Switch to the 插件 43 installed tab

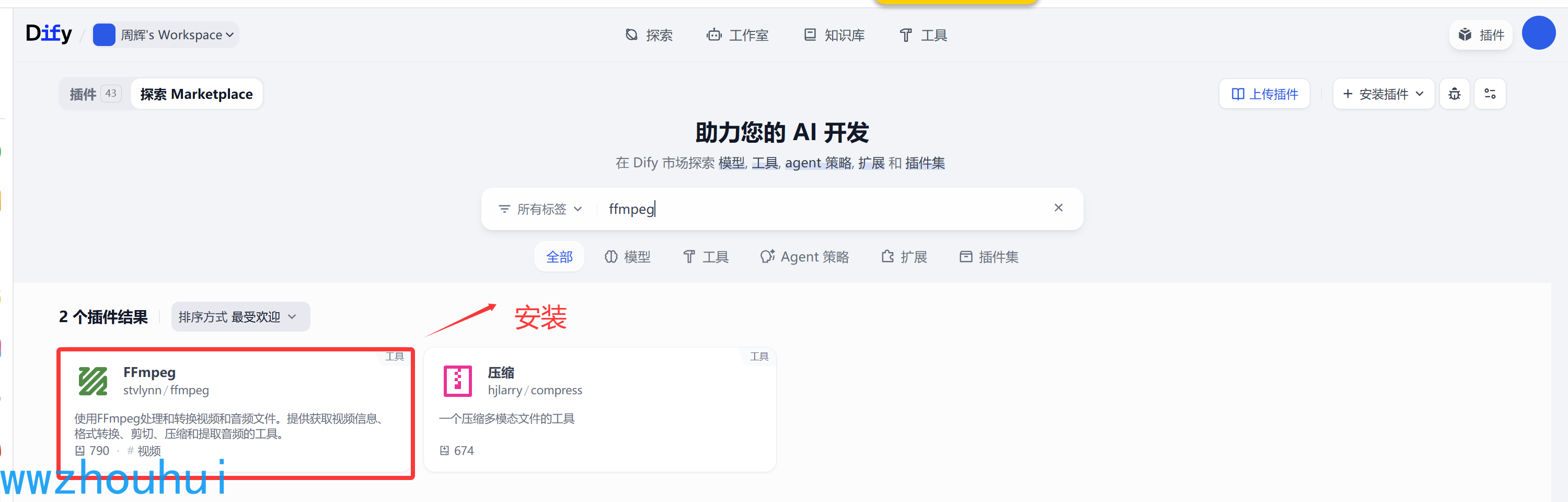pyautogui.click(x=95, y=94)
